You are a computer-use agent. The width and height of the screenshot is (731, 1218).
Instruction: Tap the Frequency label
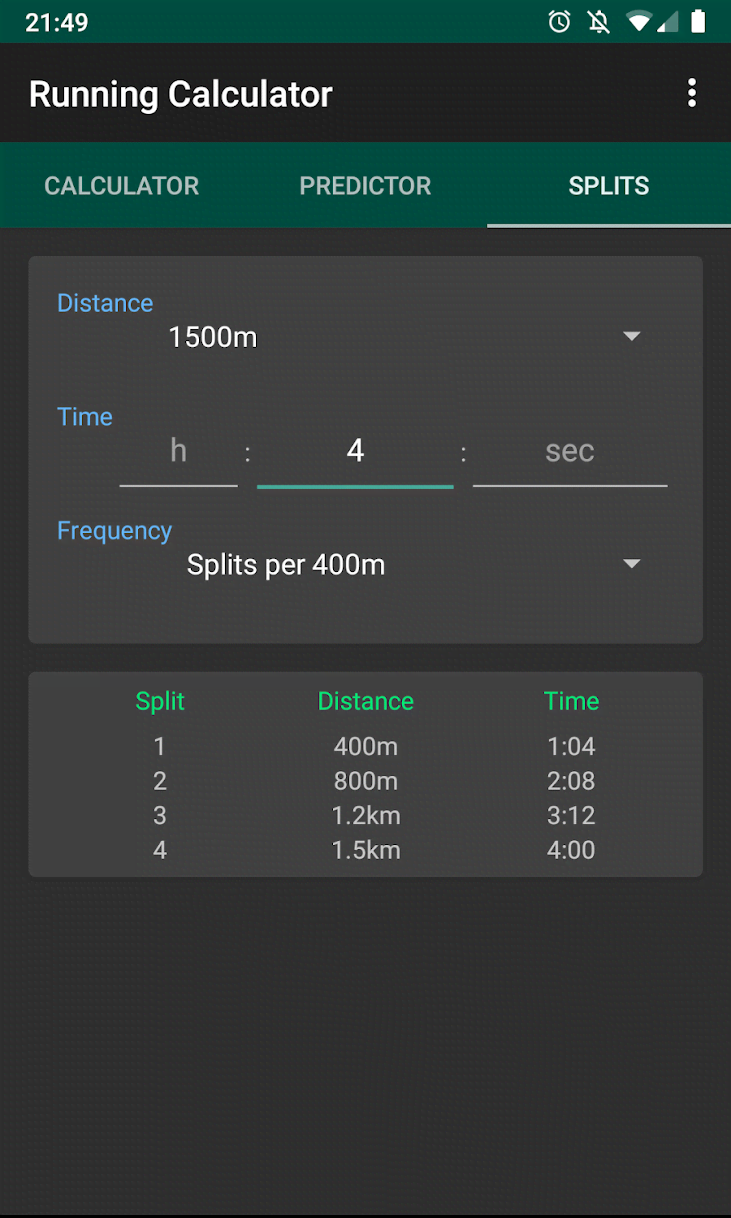coord(114,531)
